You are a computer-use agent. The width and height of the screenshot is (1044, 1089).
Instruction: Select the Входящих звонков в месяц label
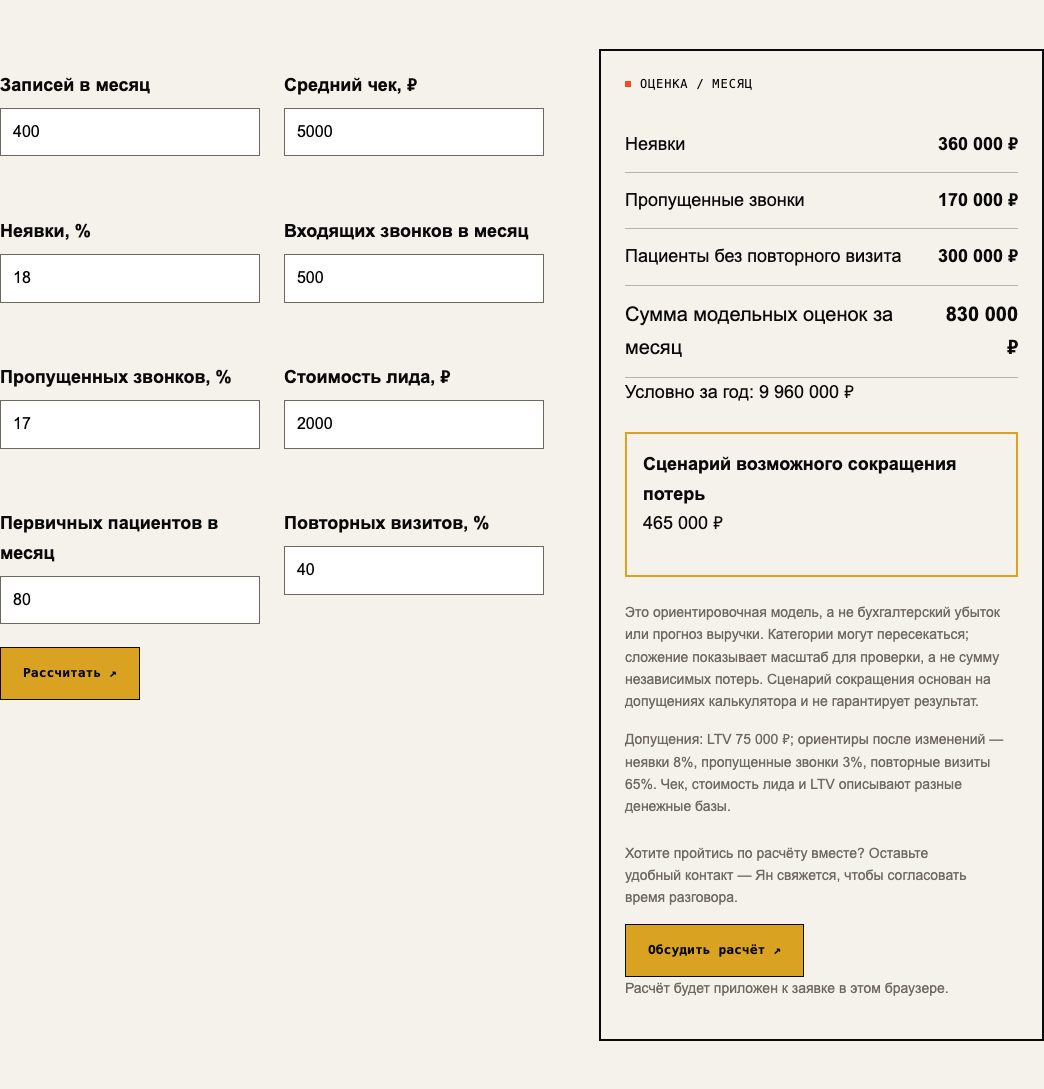(406, 231)
